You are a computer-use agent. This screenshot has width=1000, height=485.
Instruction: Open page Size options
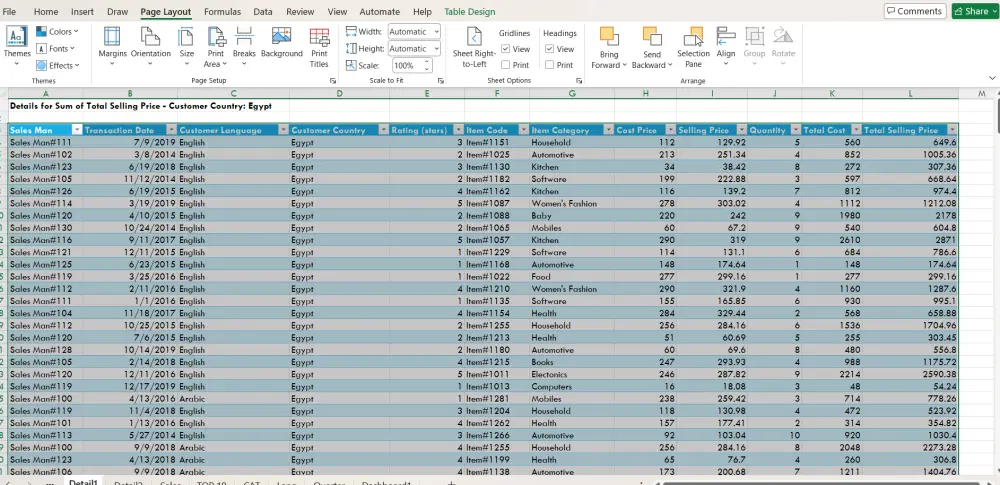187,47
